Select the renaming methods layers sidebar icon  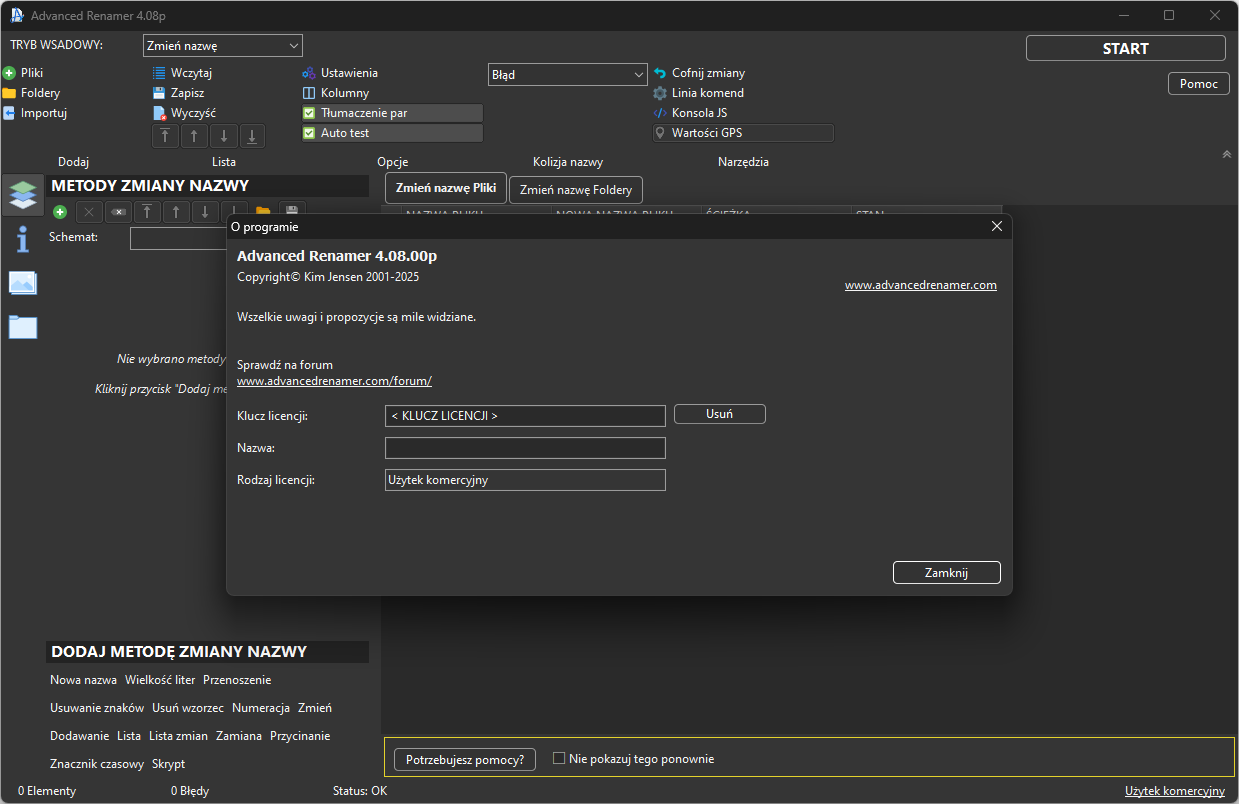23,196
